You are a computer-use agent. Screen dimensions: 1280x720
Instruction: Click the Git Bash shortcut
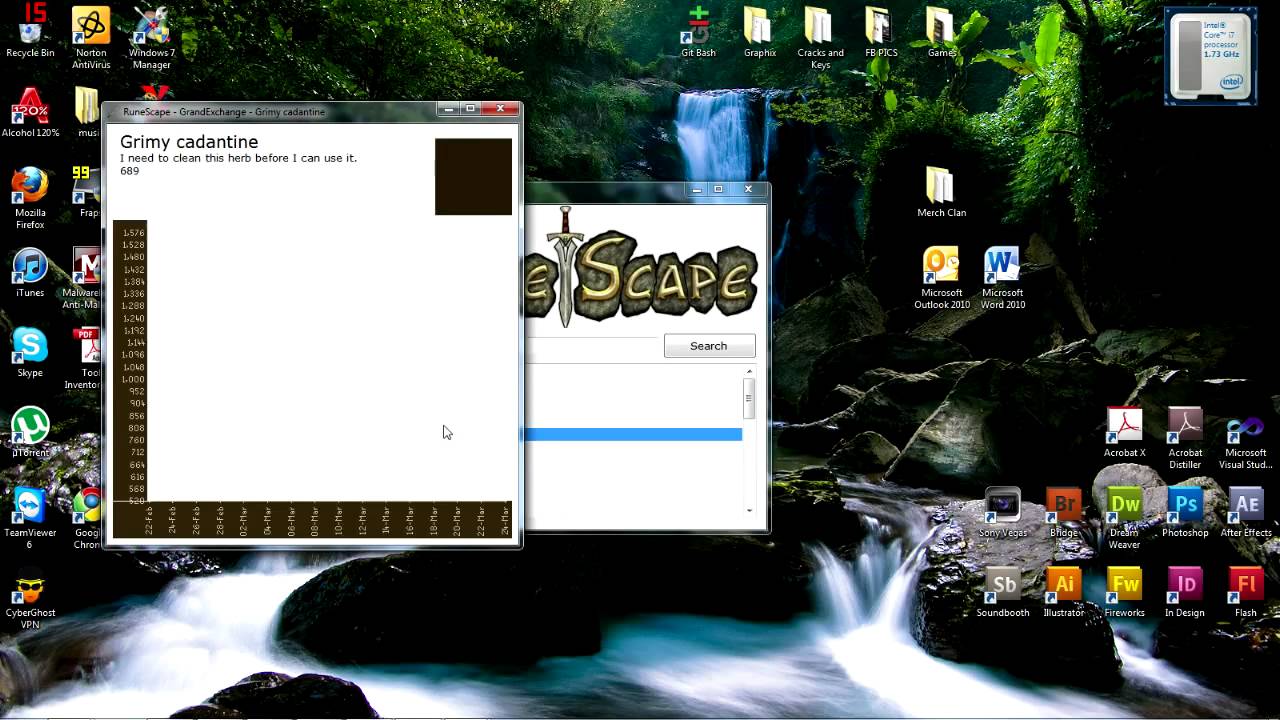pos(698,32)
